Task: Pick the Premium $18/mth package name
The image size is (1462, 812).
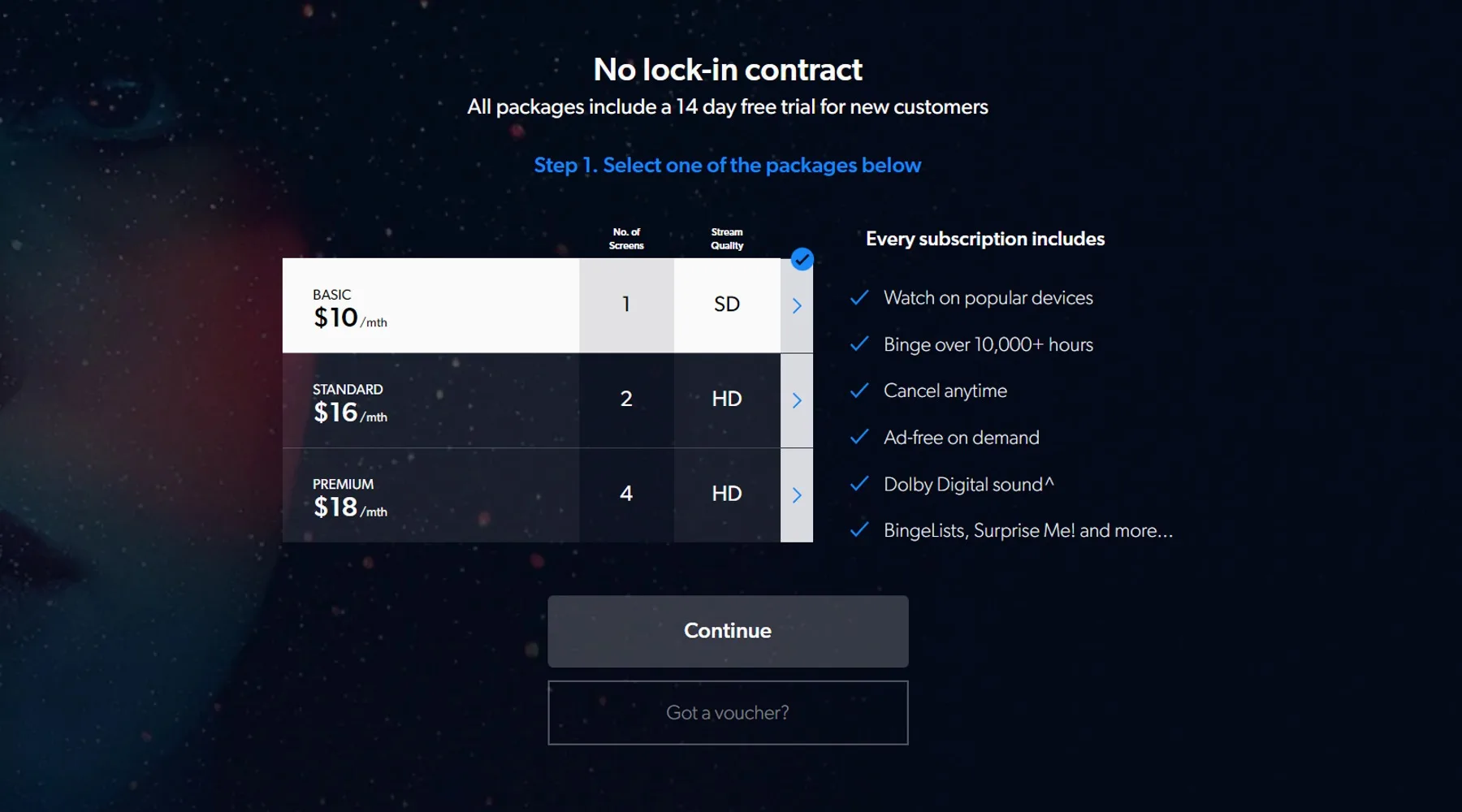Action: (x=349, y=497)
